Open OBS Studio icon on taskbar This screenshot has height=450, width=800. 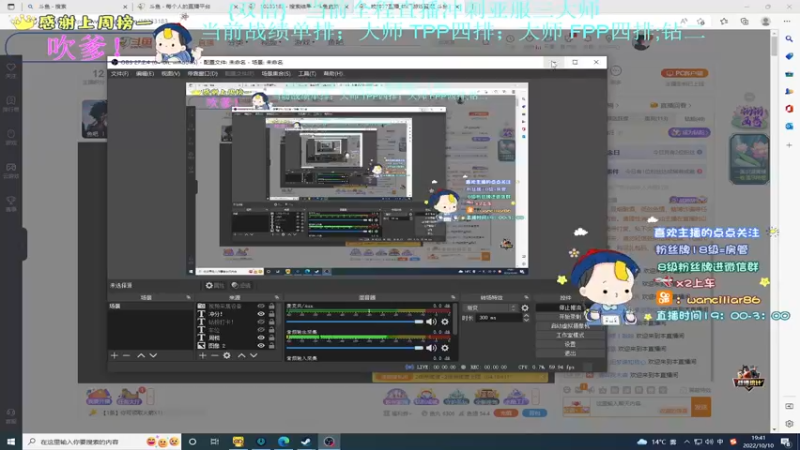tap(329, 442)
